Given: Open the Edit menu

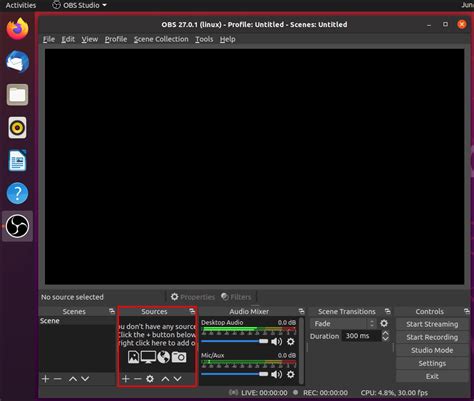Looking at the screenshot, I should click(68, 39).
